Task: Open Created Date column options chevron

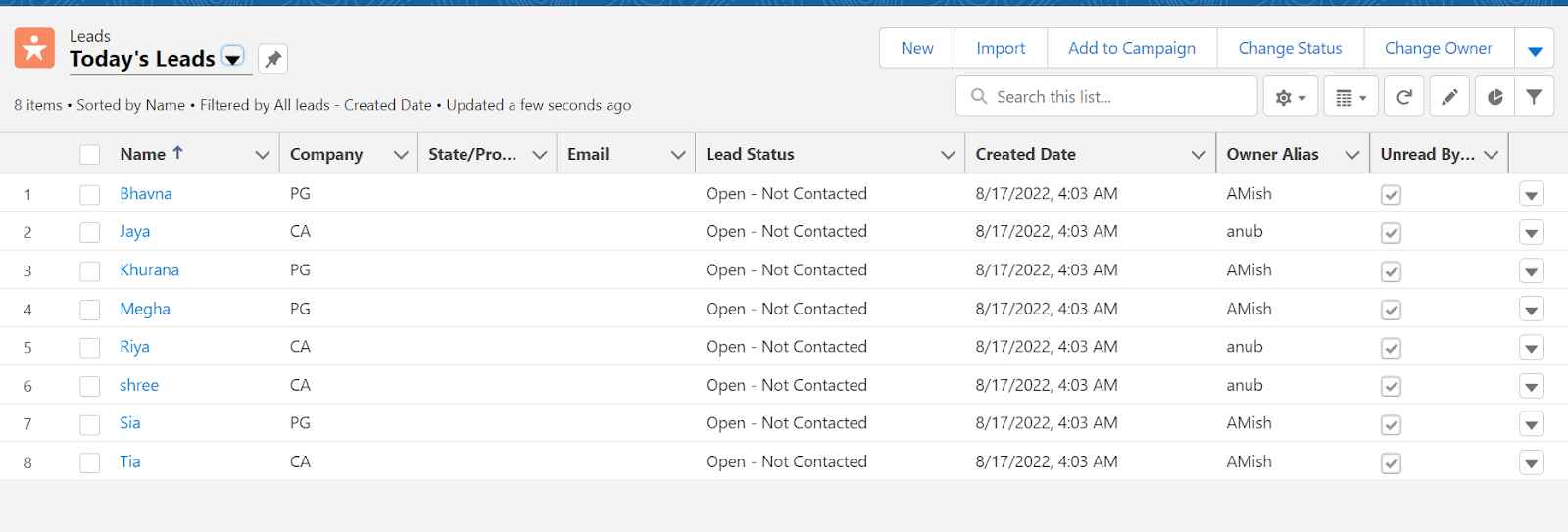Action: [x=1198, y=155]
